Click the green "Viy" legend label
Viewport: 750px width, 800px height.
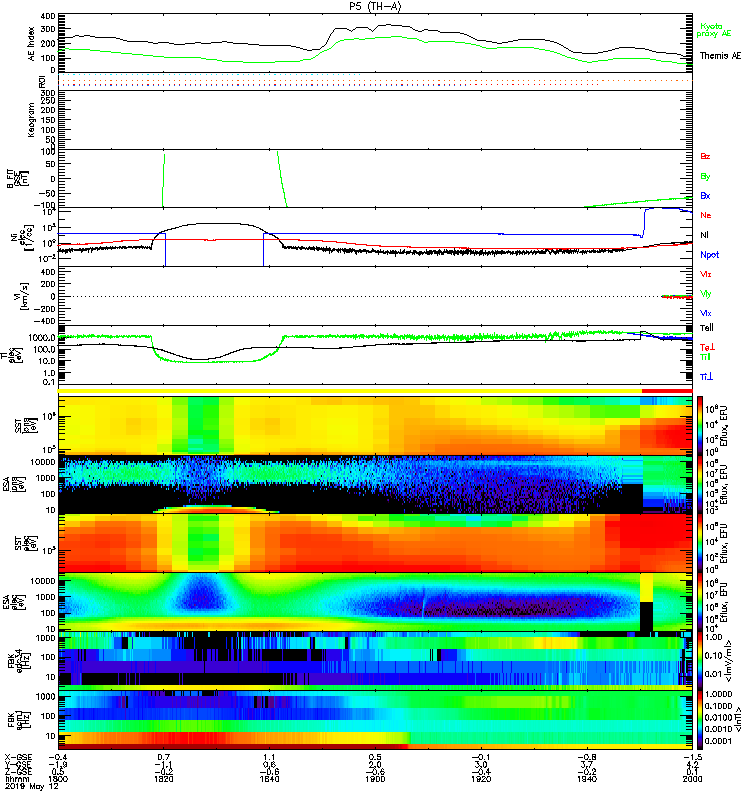[706, 294]
